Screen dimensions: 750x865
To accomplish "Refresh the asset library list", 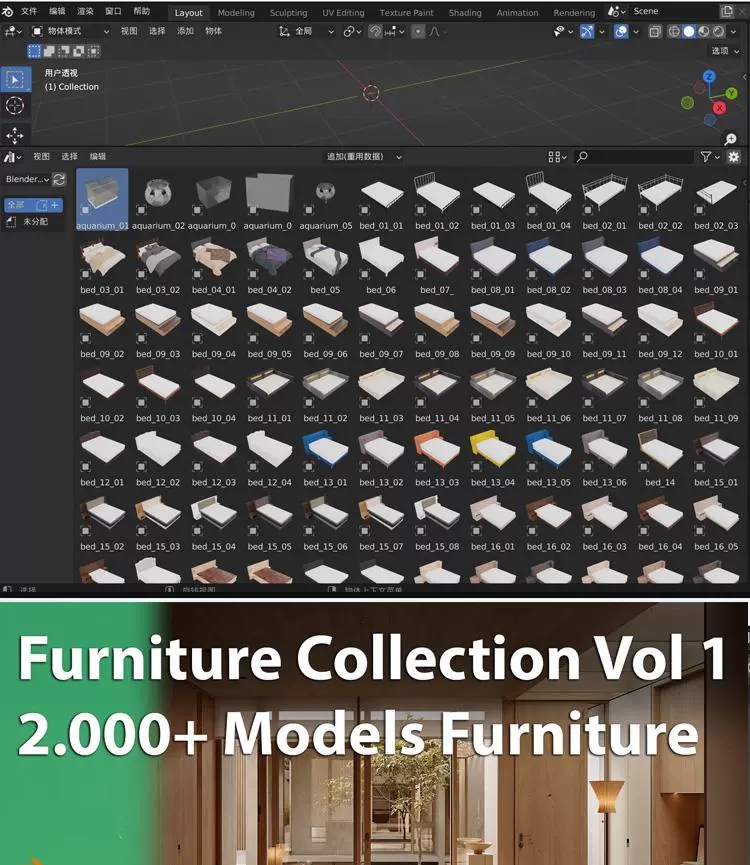I will coord(59,179).
